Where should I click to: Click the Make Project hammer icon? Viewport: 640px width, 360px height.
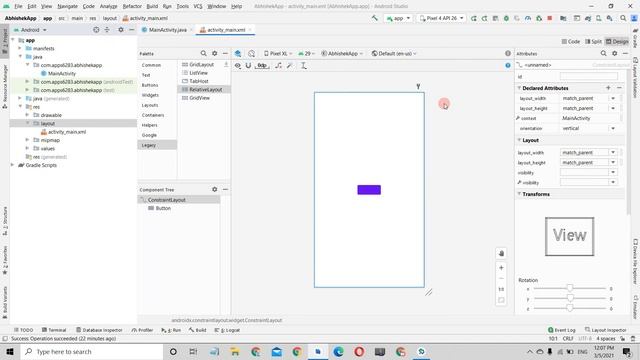[374, 18]
